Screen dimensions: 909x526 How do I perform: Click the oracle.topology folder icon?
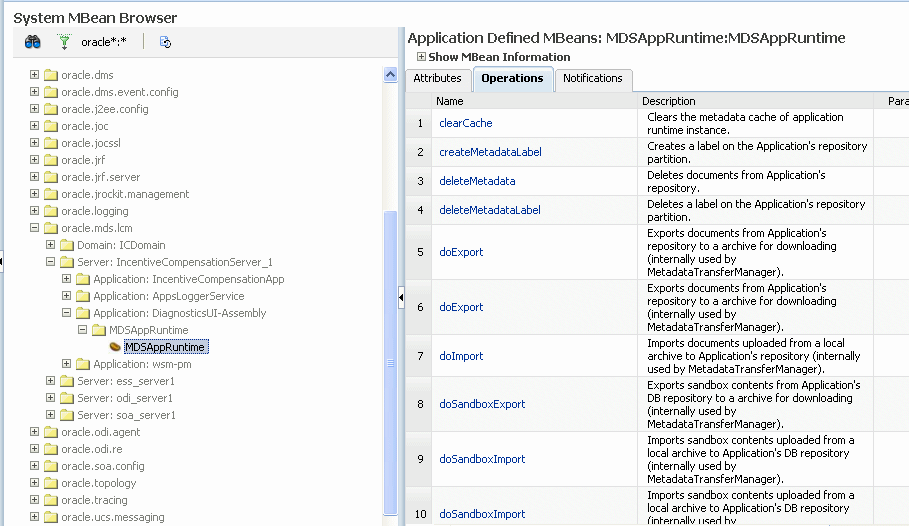pos(51,483)
